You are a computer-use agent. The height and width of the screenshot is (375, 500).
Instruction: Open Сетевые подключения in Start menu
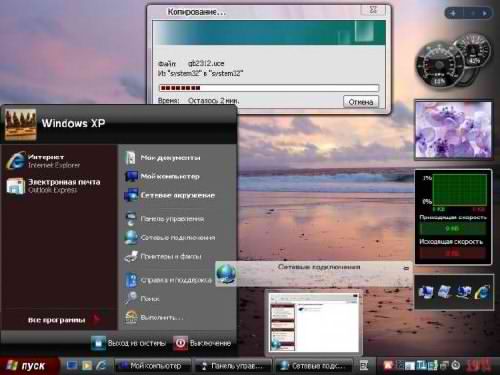(x=170, y=238)
